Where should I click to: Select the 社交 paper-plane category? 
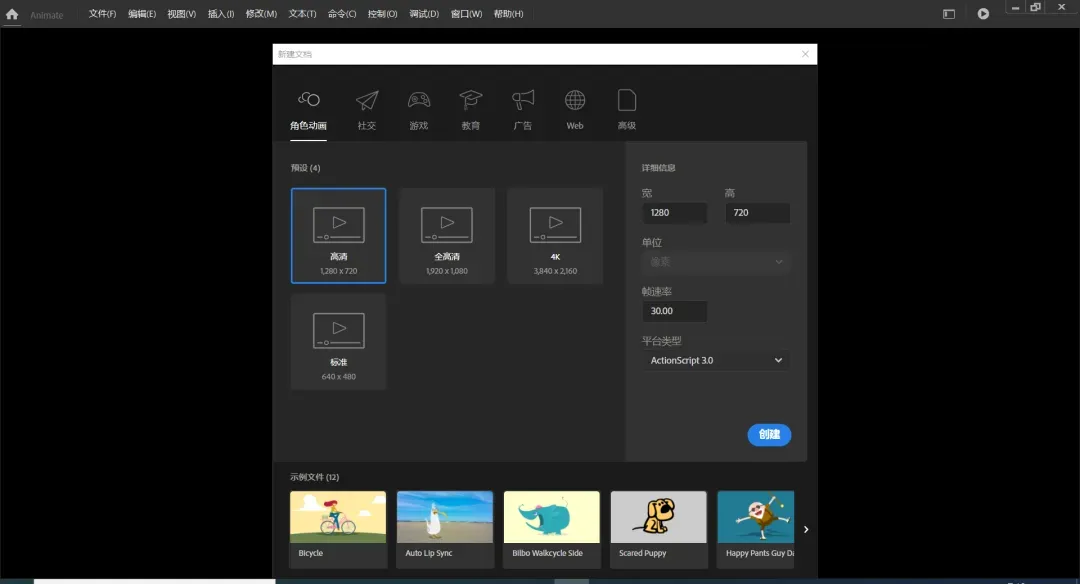coord(366,110)
